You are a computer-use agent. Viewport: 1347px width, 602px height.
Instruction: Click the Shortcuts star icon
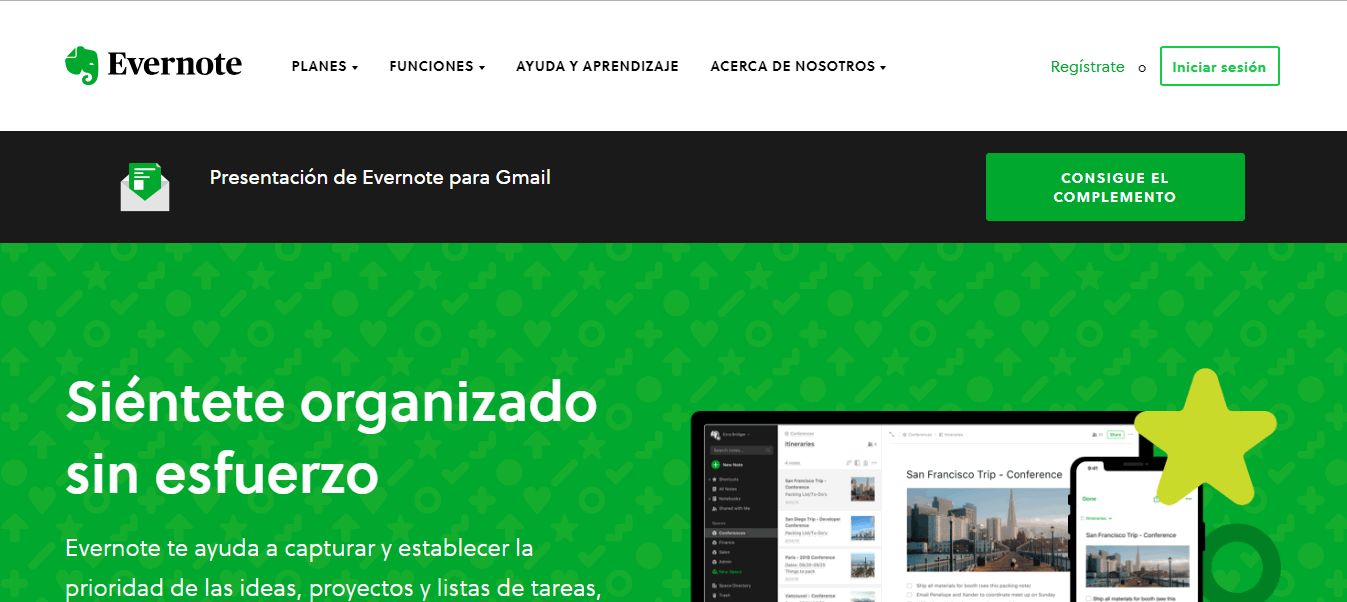[x=714, y=479]
